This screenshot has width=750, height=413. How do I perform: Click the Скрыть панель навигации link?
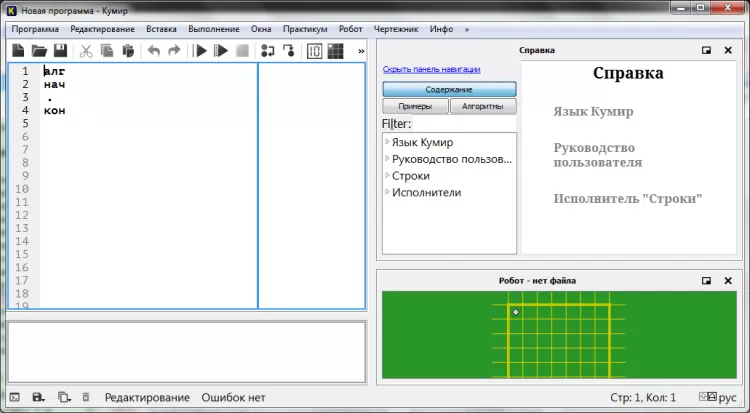coord(431,69)
